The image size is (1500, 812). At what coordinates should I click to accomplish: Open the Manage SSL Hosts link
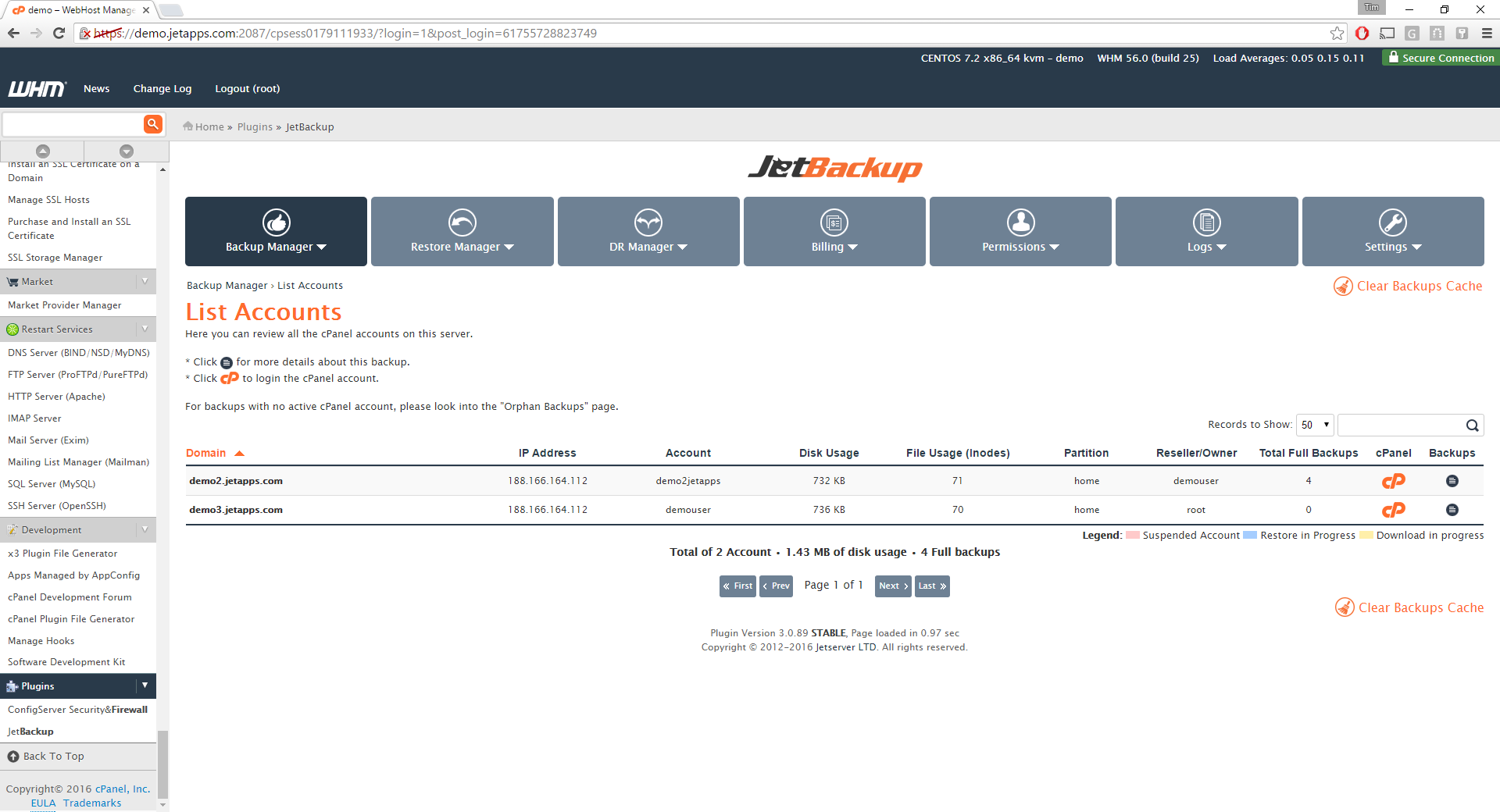(48, 199)
